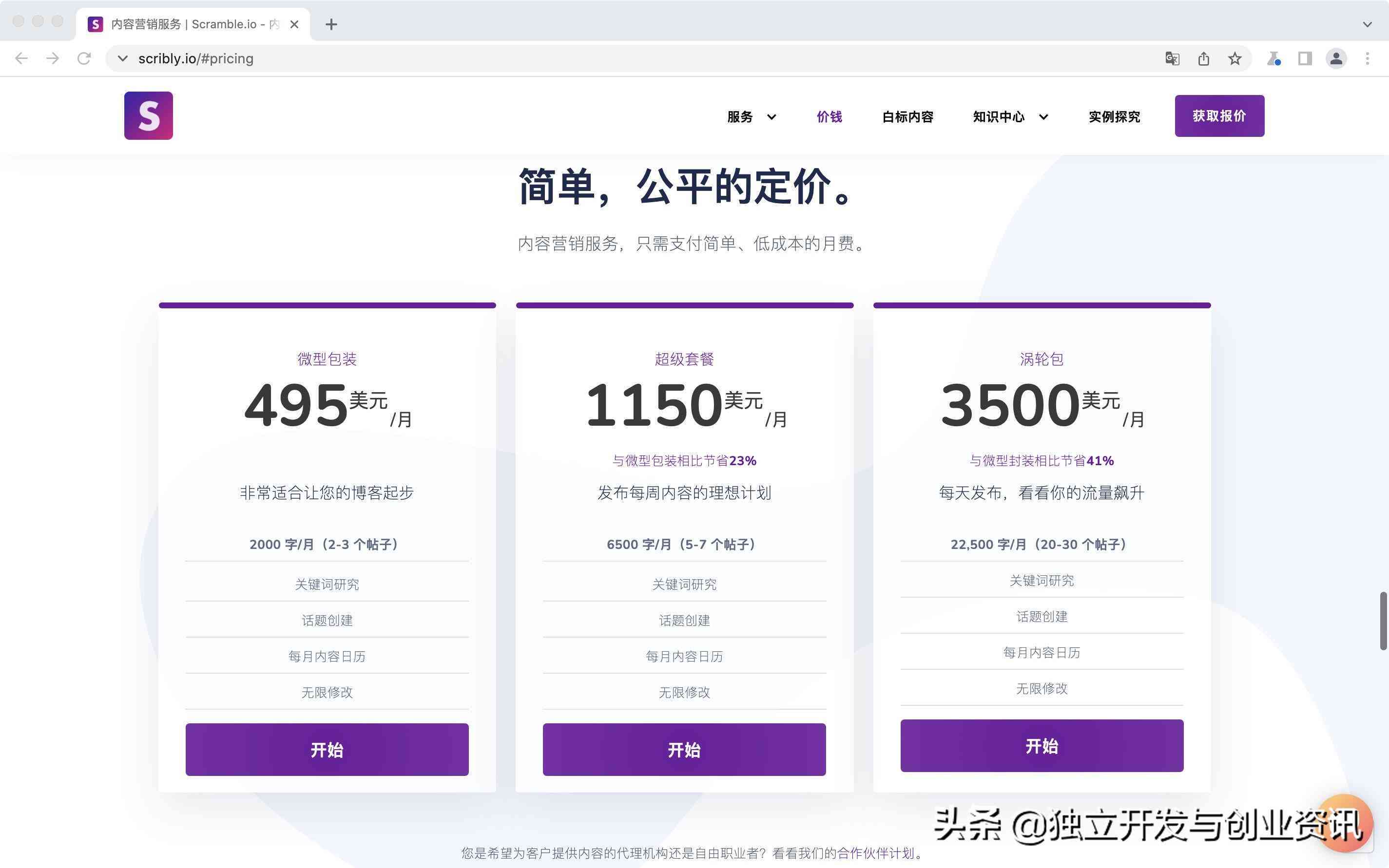Open a new tab with the plus icon
Screen dimensions: 1389x868
(331, 24)
